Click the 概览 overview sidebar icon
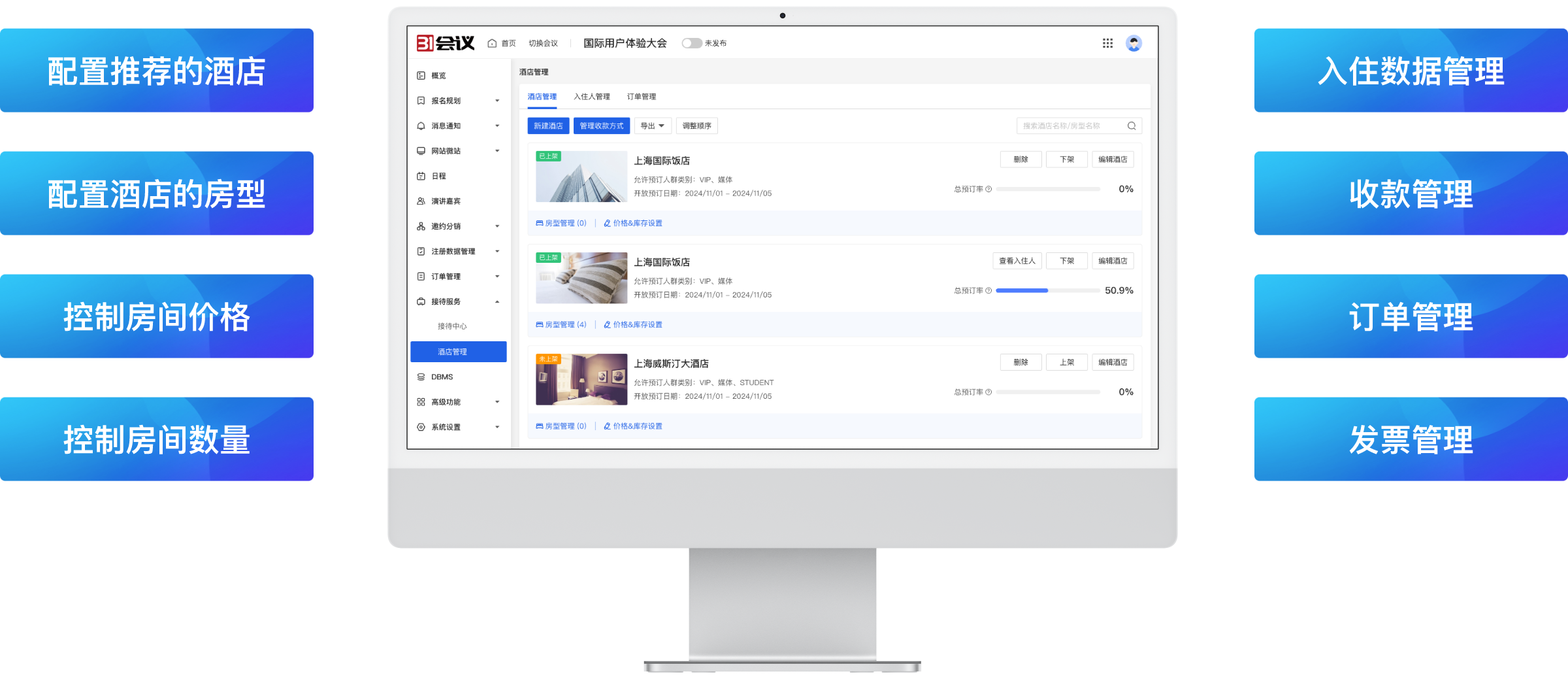This screenshot has width=1568, height=676. 421,76
